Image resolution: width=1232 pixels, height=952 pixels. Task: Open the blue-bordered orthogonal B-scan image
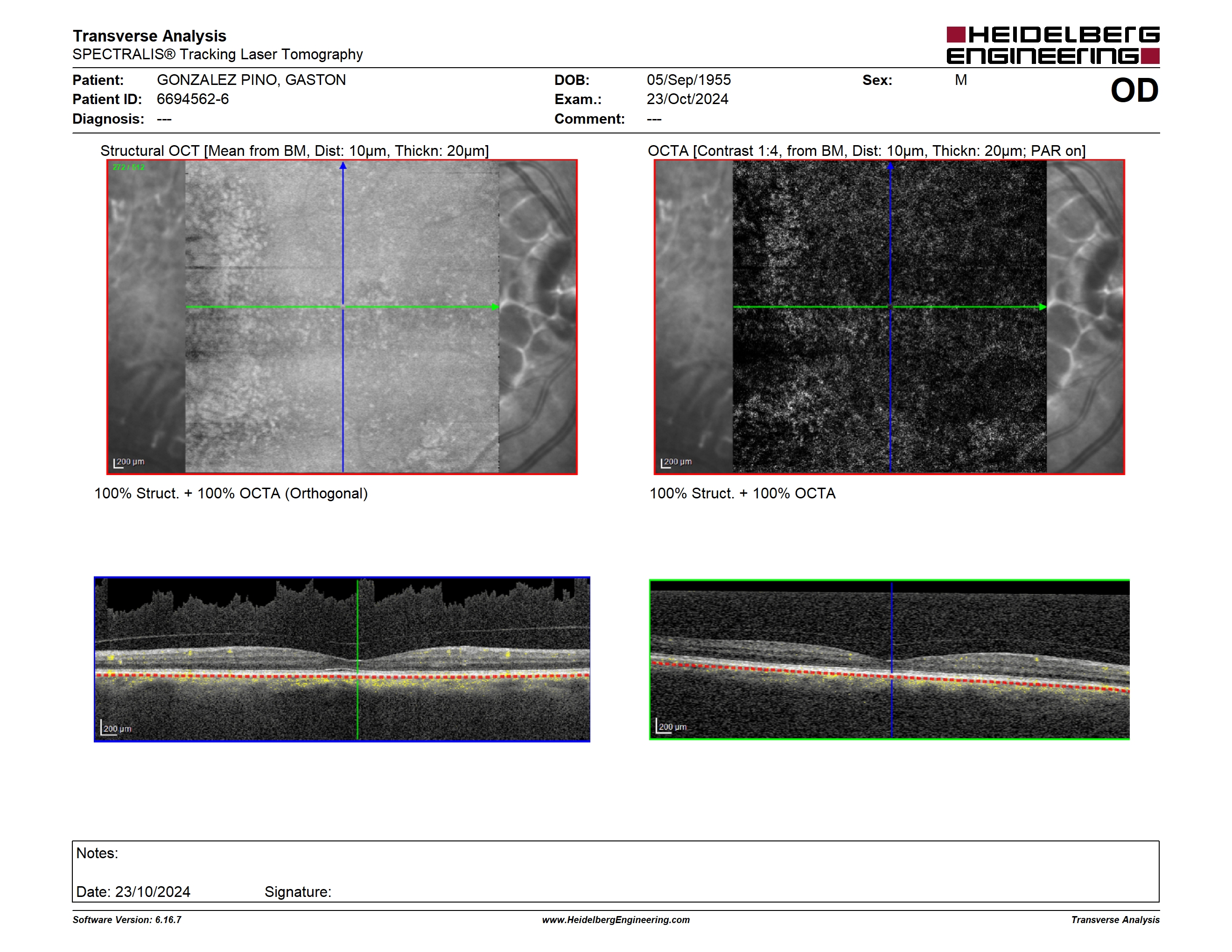[x=342, y=659]
